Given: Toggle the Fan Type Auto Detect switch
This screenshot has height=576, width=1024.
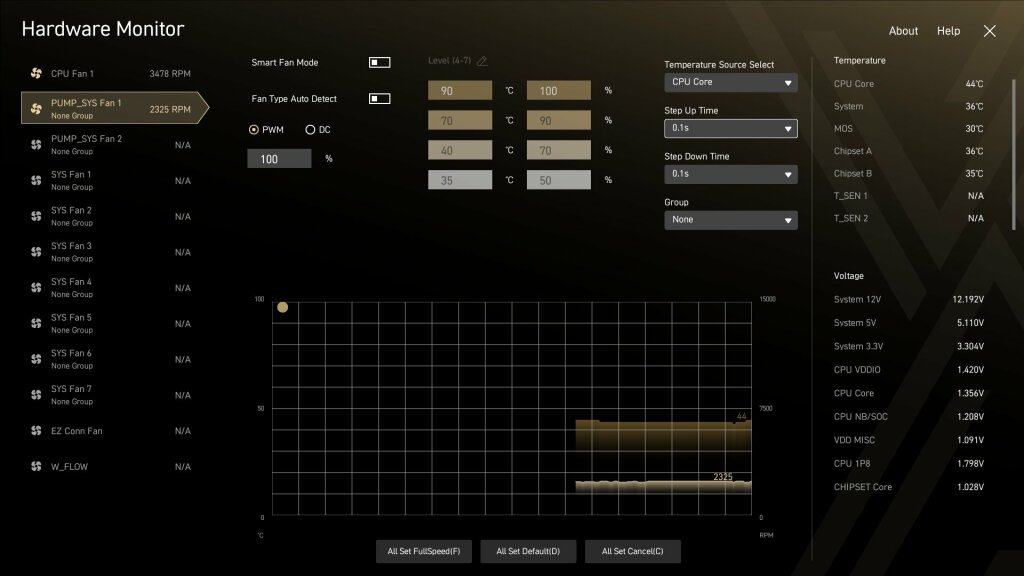Looking at the screenshot, I should pos(379,99).
